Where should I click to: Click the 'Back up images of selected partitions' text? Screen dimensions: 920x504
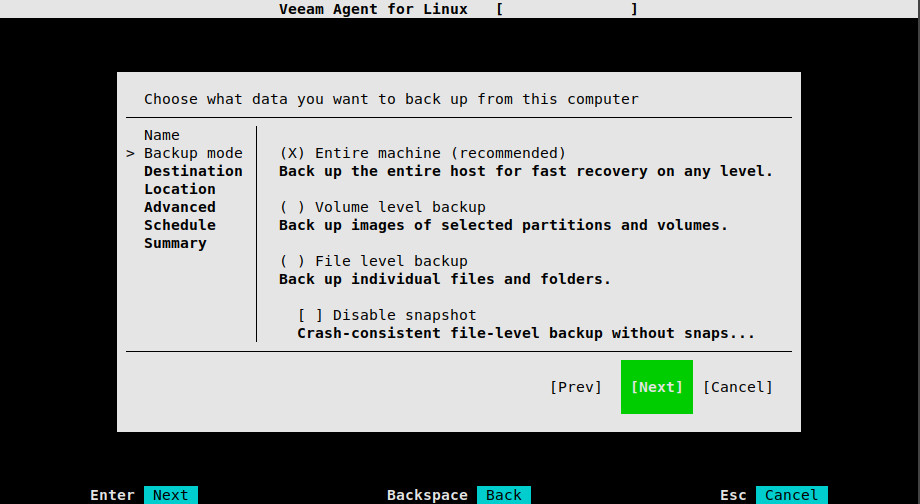click(503, 225)
